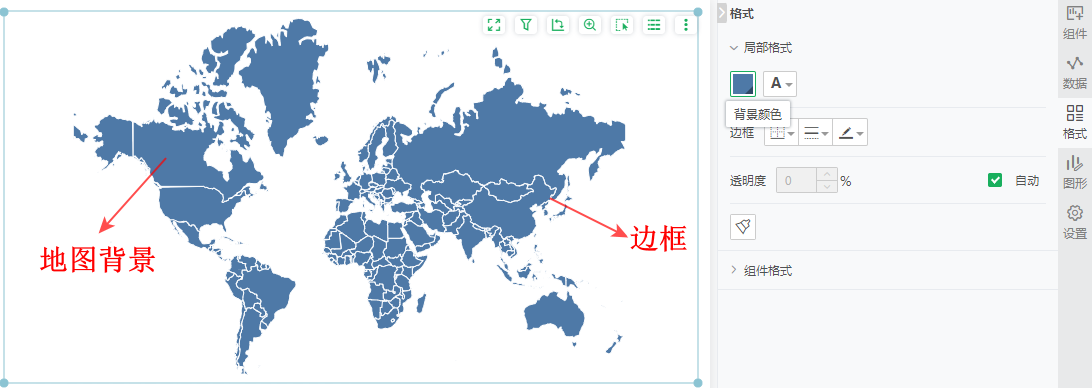This screenshot has width=1092, height=388.
Task: Open the 设置 sidebar tab
Action: pos(1075,223)
